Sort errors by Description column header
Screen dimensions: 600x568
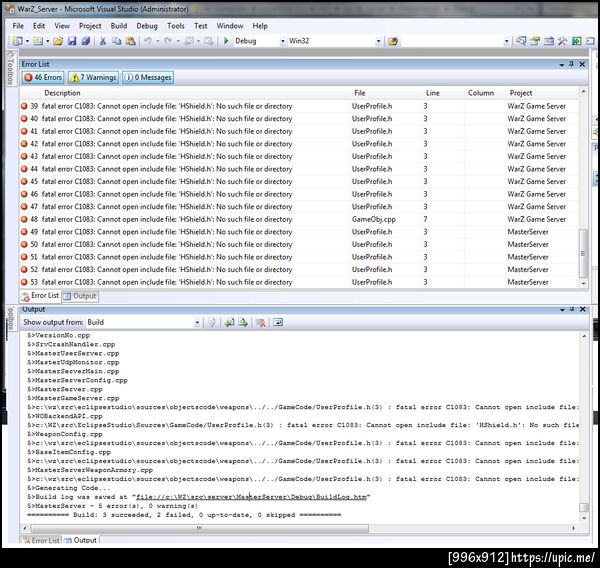(62, 93)
